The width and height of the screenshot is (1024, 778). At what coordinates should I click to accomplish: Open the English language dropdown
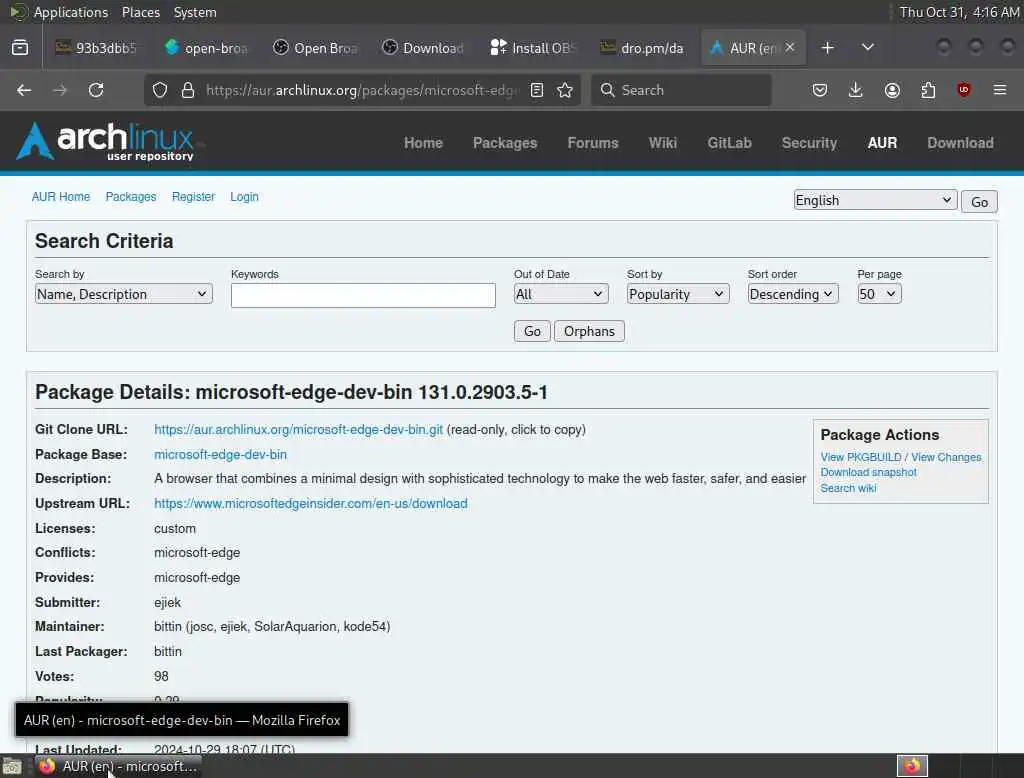pyautogui.click(x=875, y=200)
